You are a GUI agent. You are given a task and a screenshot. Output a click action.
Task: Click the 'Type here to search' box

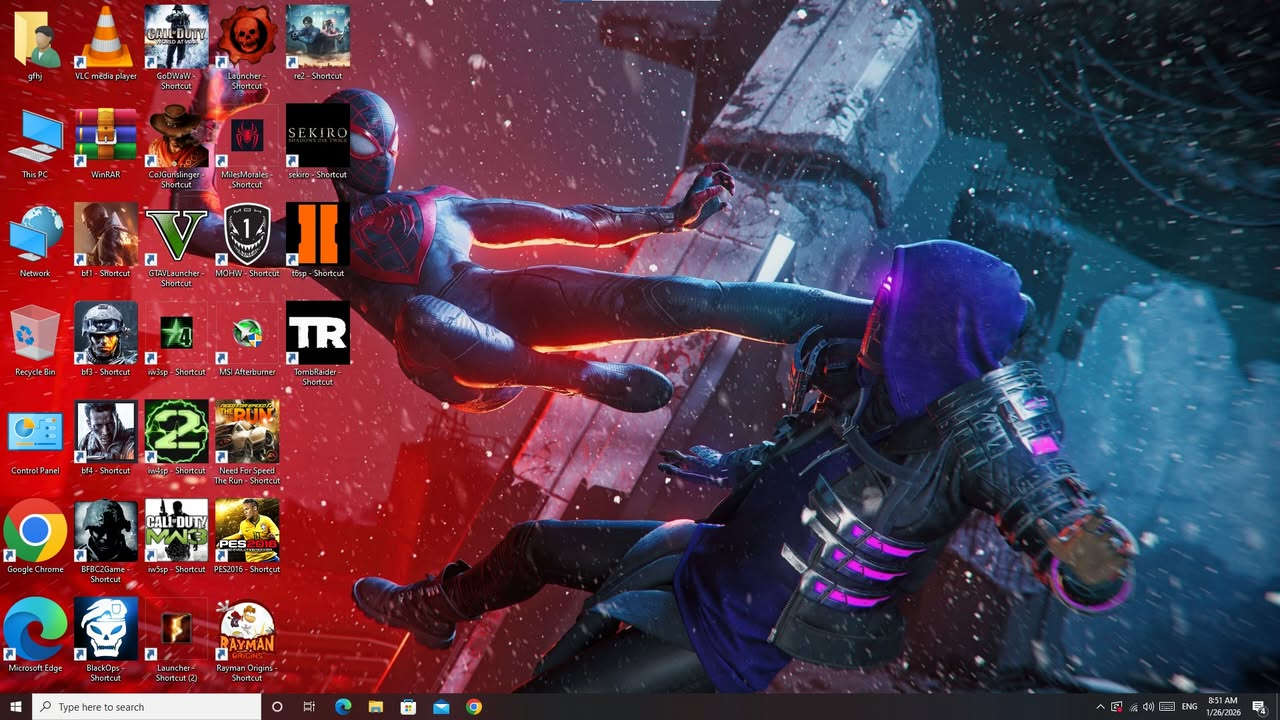coord(150,707)
